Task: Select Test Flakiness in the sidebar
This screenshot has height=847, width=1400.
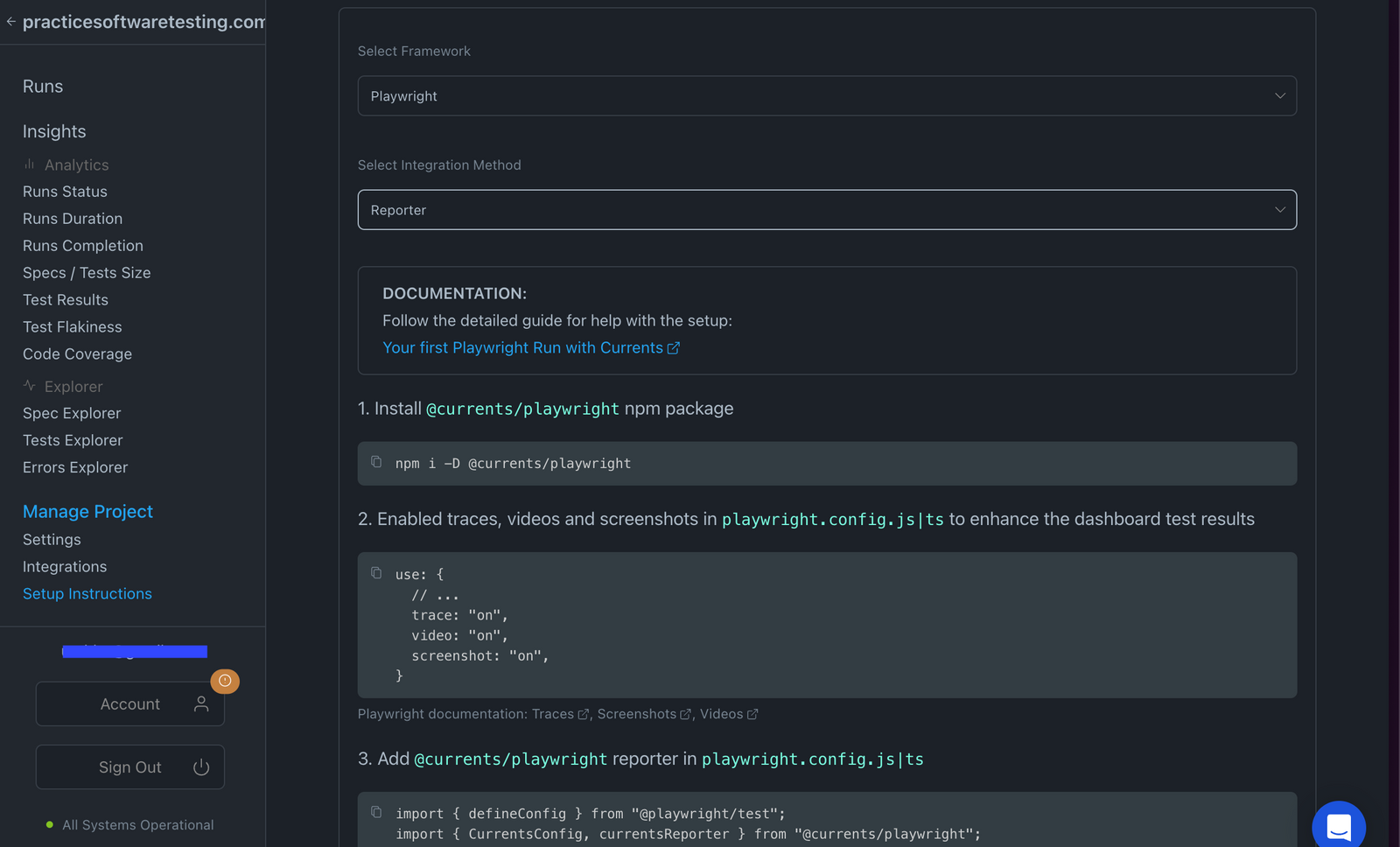Action: [73, 326]
